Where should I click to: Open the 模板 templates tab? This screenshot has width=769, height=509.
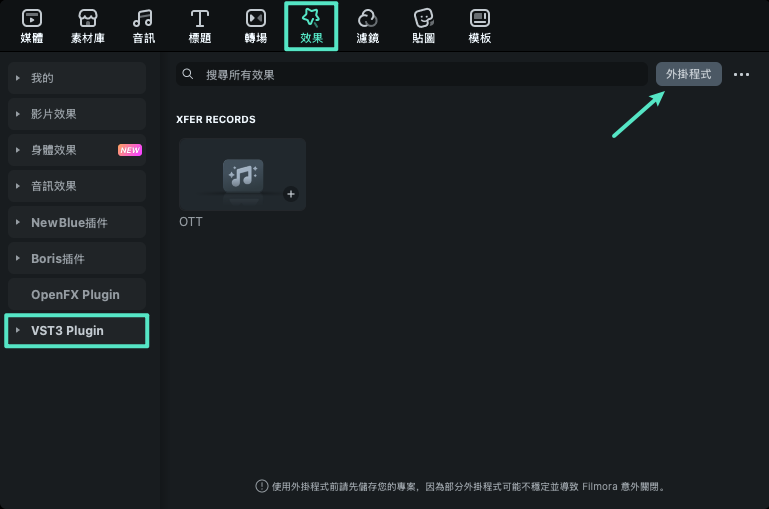pyautogui.click(x=479, y=26)
